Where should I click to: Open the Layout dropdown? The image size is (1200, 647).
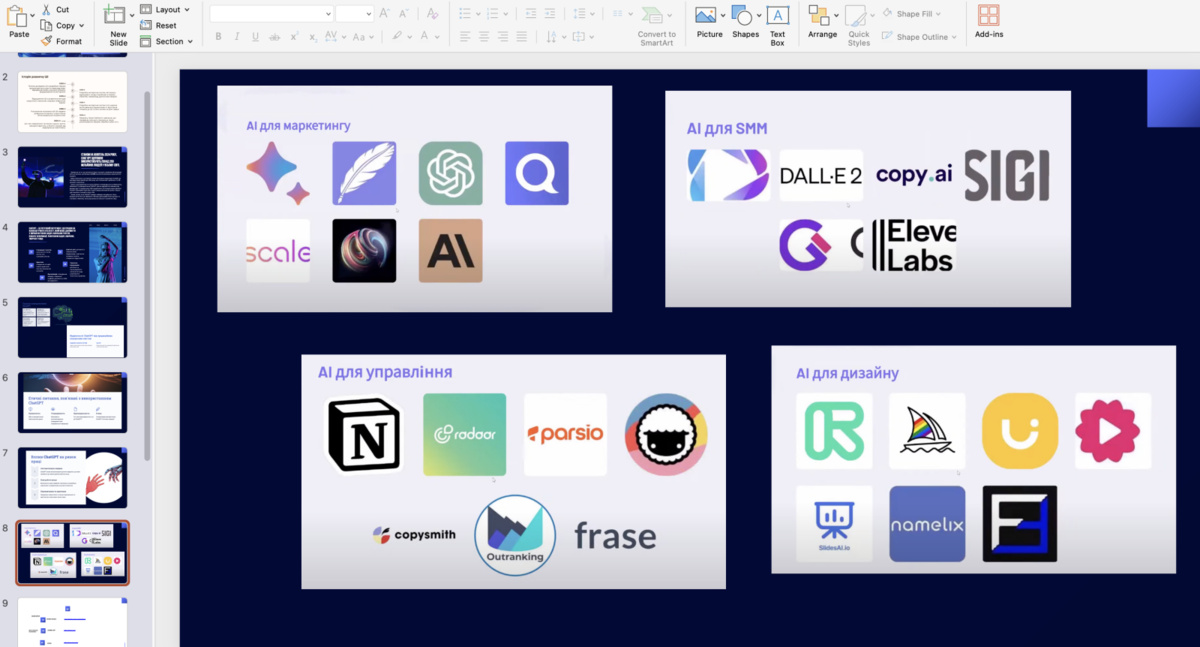165,9
